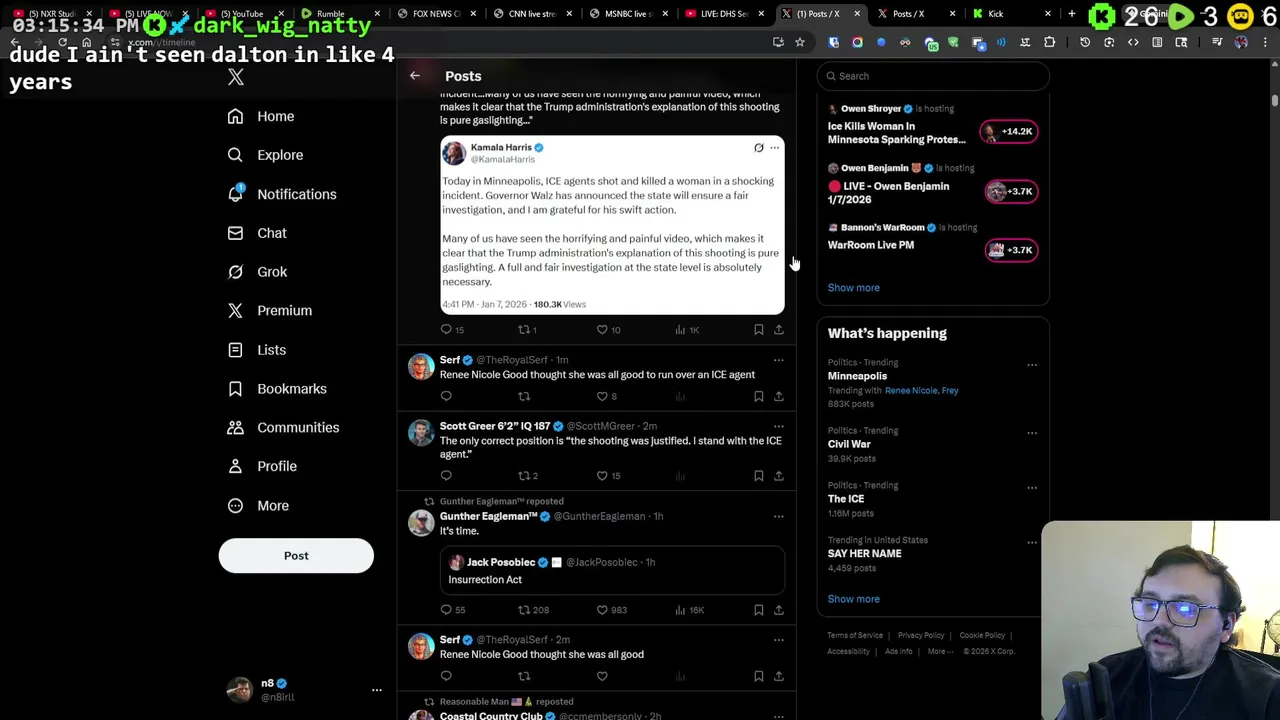1280x720 pixels.
Task: Open Notifications in sidebar
Action: pyautogui.click(x=282, y=194)
